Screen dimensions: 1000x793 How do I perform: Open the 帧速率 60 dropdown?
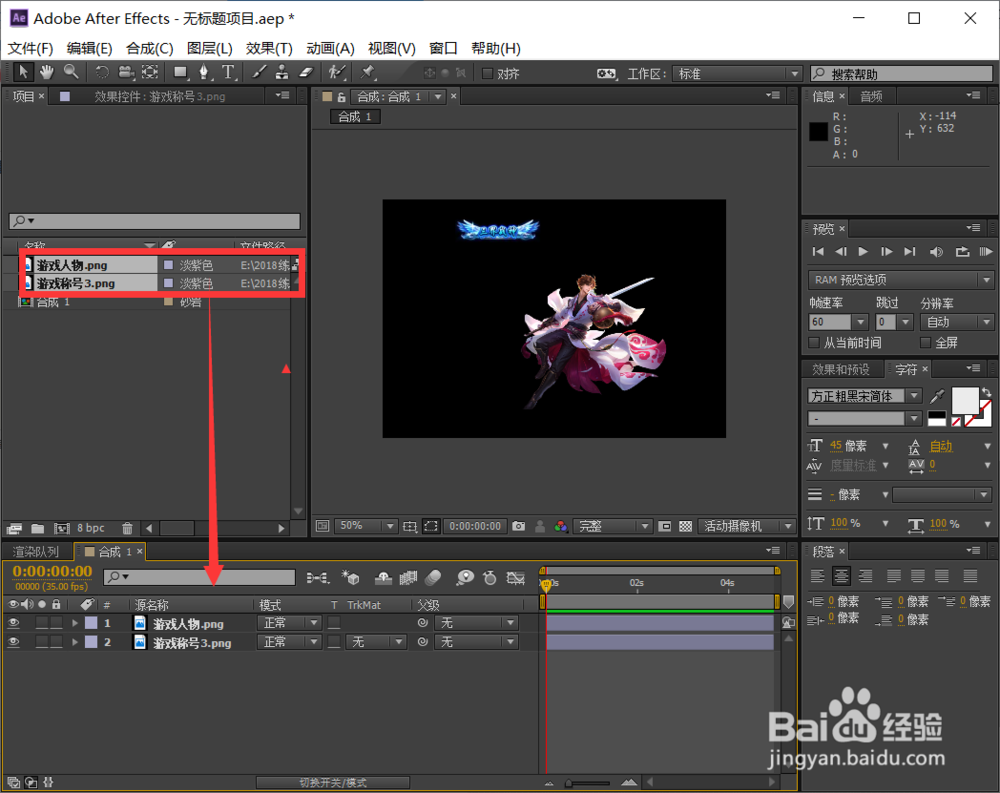tap(838, 322)
